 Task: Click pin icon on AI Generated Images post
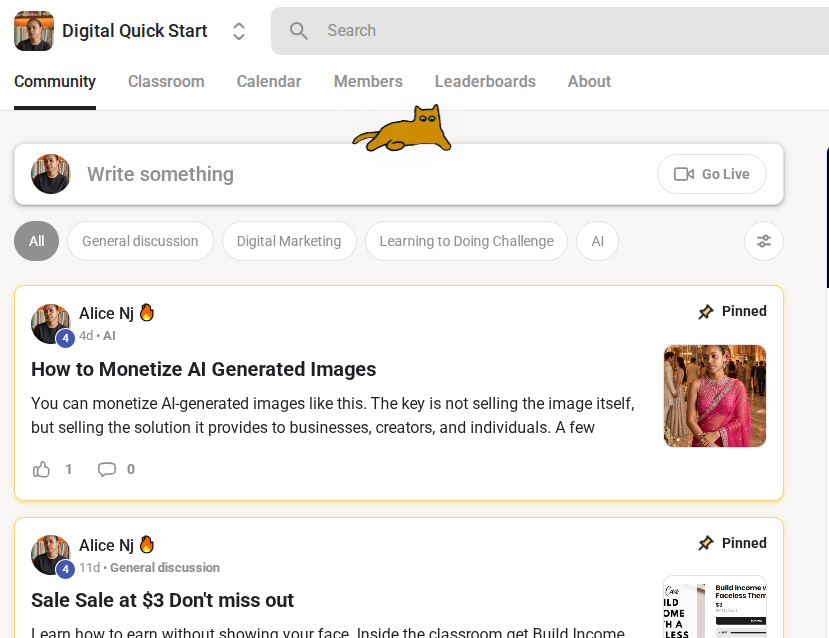tap(705, 312)
